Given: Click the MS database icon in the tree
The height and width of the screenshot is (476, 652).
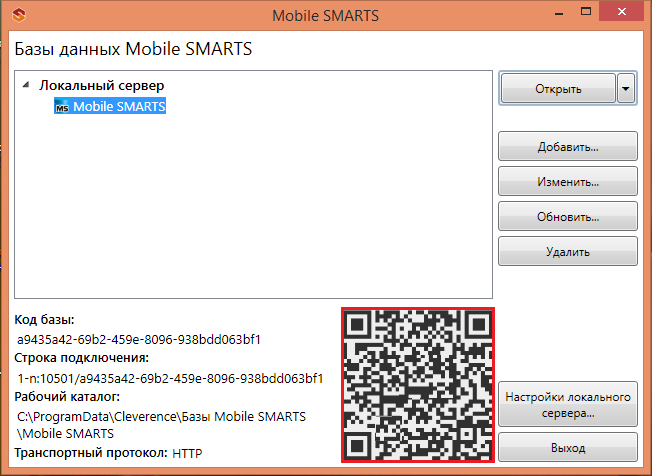Looking at the screenshot, I should pyautogui.click(x=62, y=107).
